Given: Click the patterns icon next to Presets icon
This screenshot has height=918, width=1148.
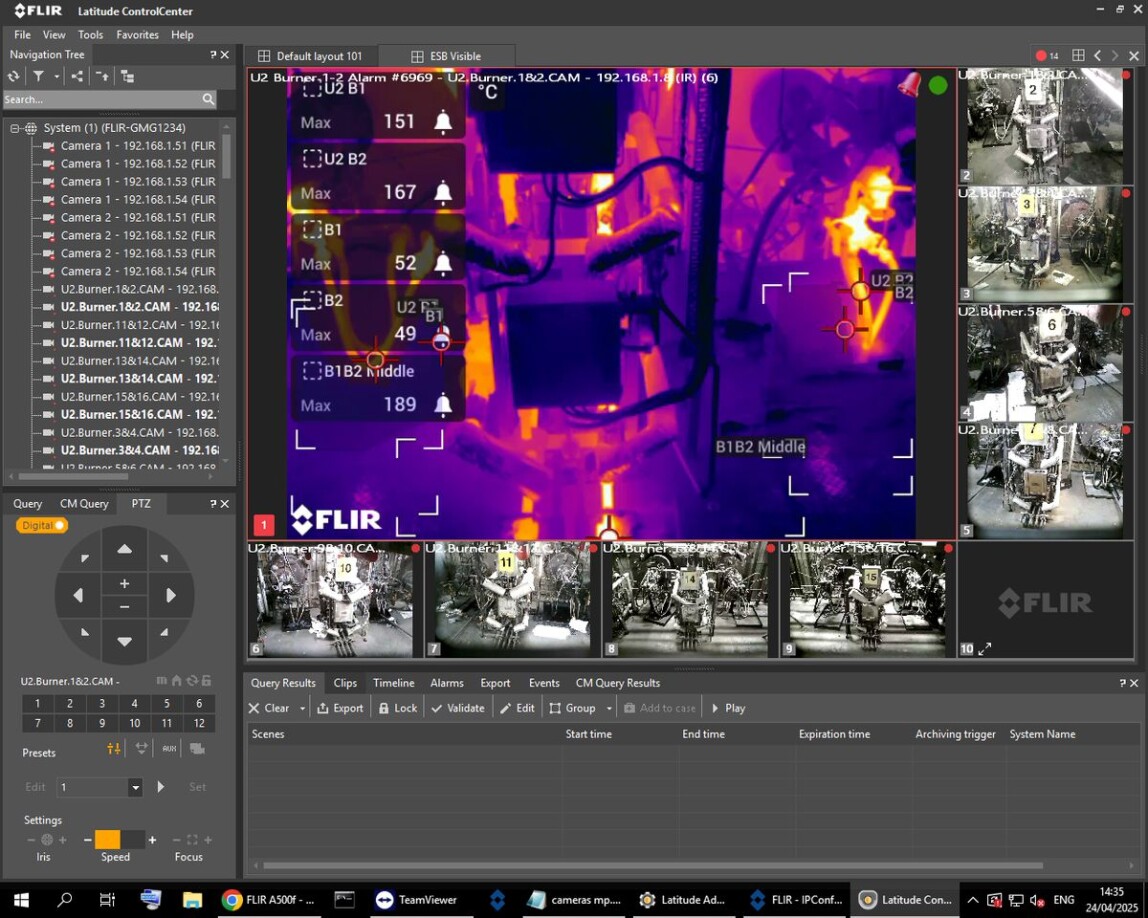Looking at the screenshot, I should click(141, 748).
